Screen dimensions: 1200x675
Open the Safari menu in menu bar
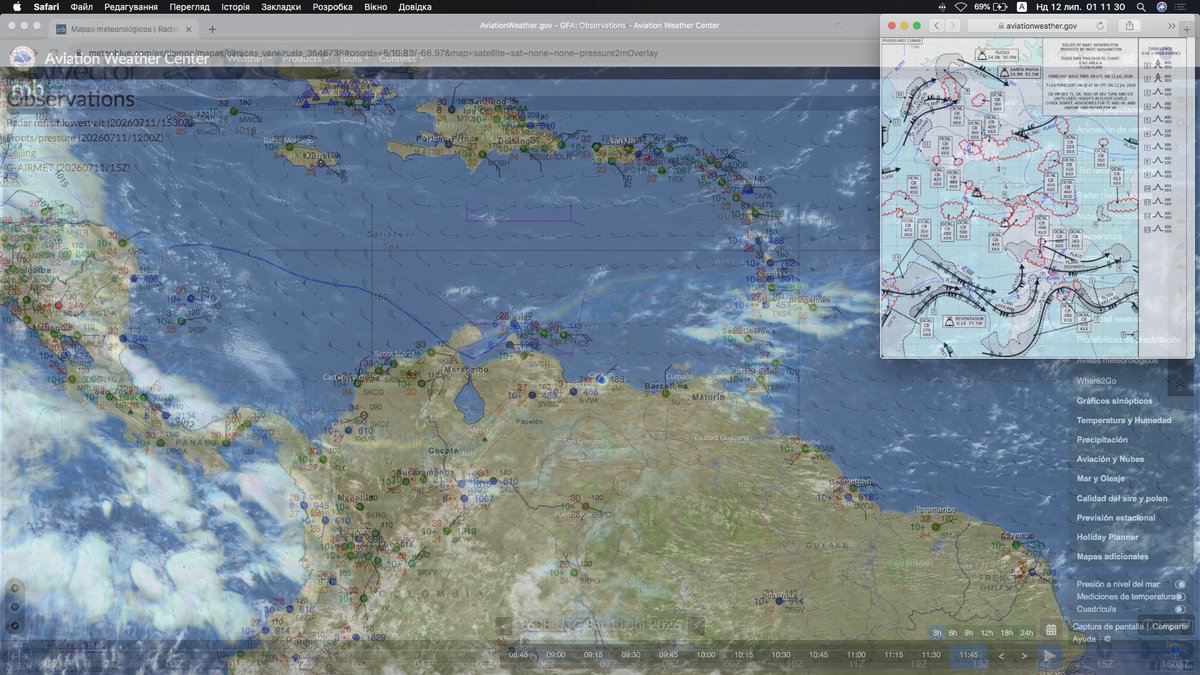[47, 6]
